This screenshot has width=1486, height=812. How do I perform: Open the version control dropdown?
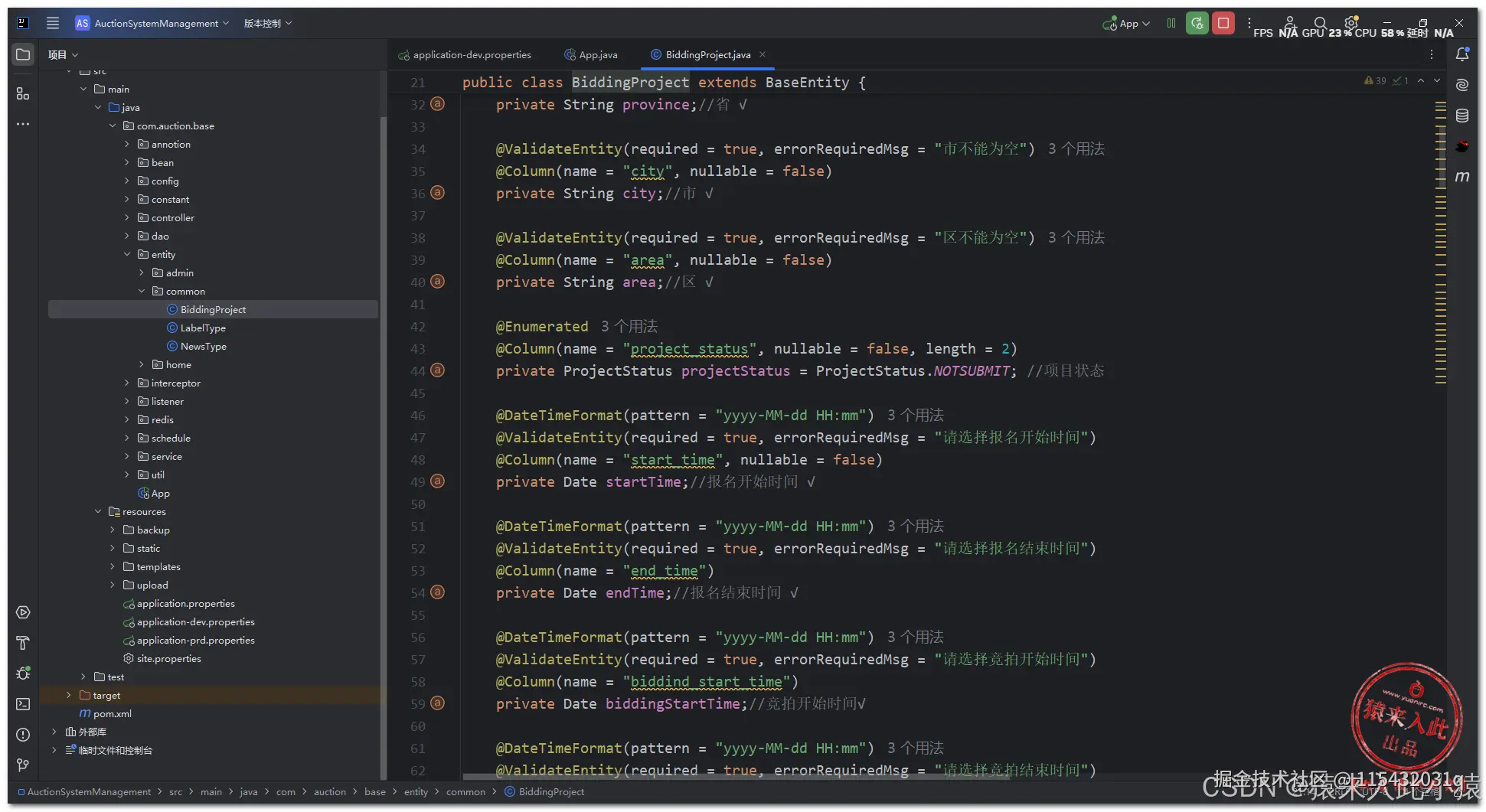(x=267, y=23)
